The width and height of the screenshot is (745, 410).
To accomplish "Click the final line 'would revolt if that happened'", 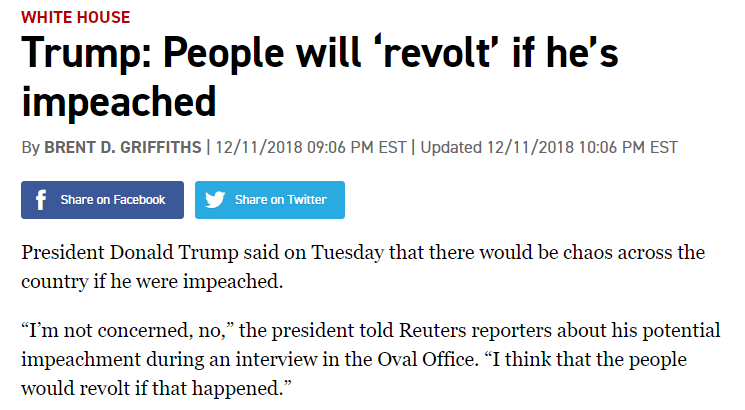I will [x=160, y=386].
